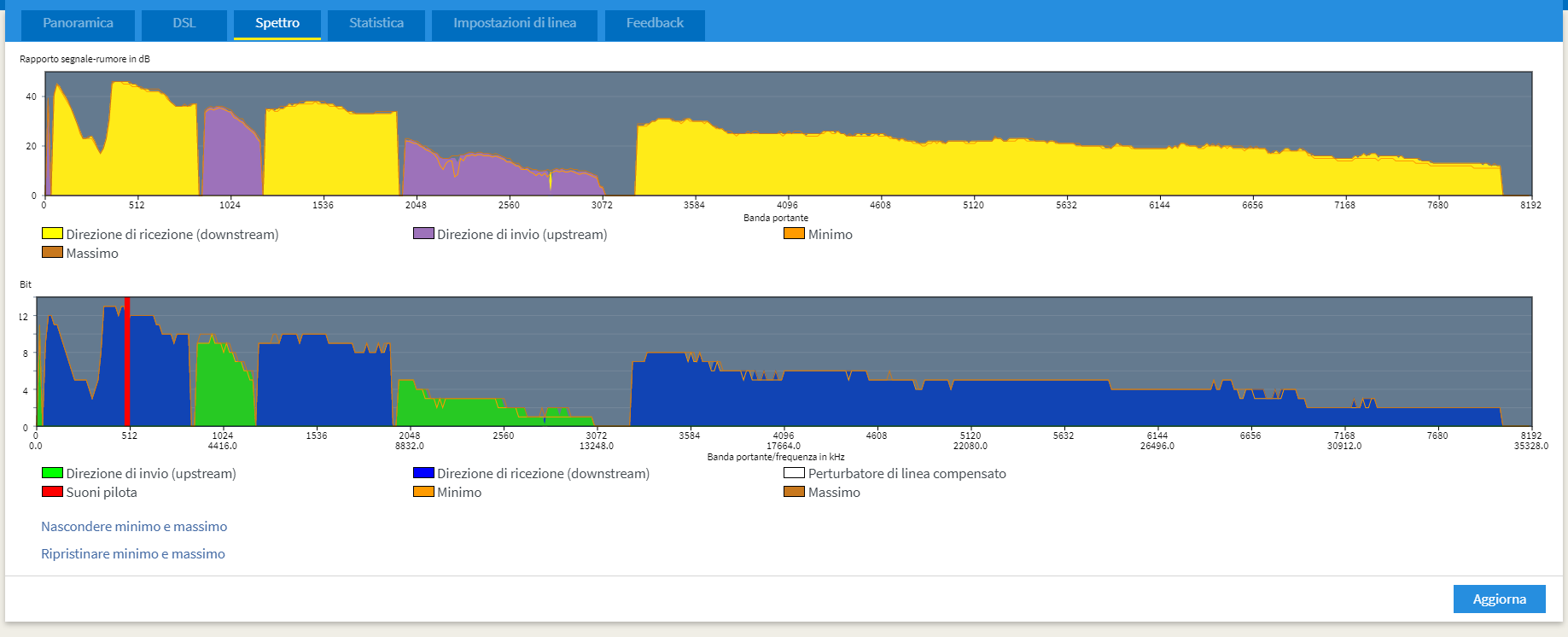Click the 35328.0 frequency axis value
The height and width of the screenshot is (637, 1568).
click(1530, 446)
